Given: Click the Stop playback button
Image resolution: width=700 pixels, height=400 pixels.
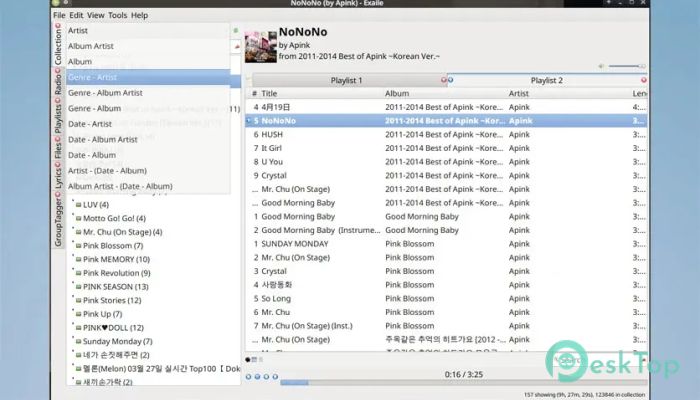Looking at the screenshot, I should pyautogui.click(x=267, y=376).
